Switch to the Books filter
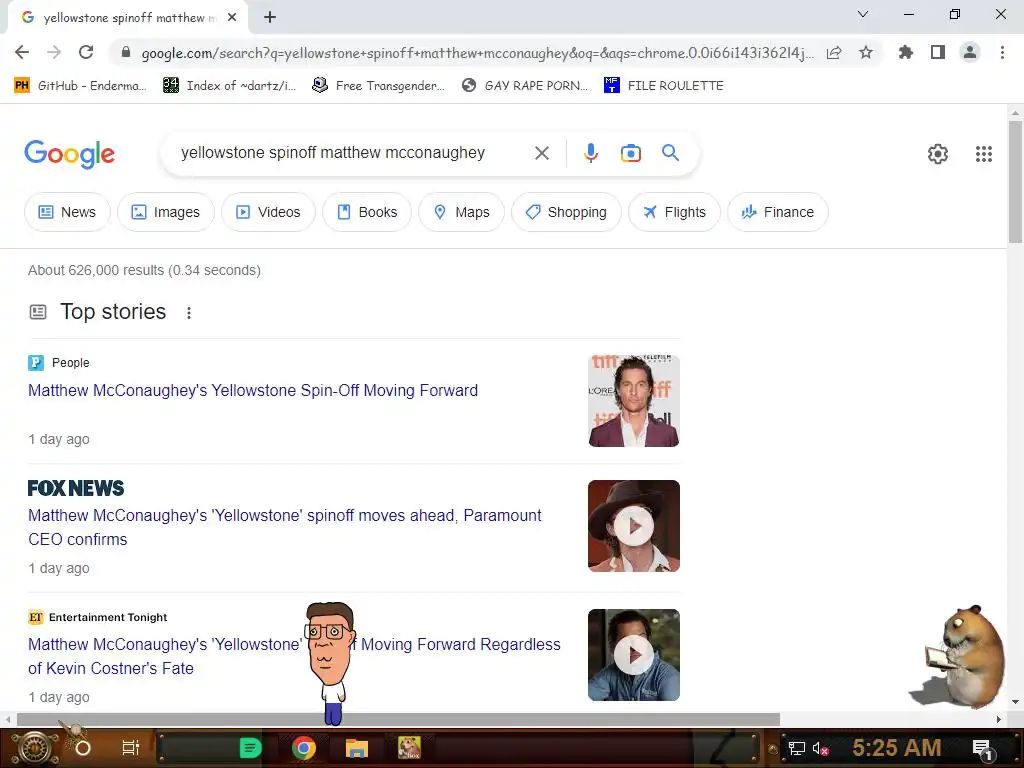The width and height of the screenshot is (1024, 768). click(x=367, y=212)
